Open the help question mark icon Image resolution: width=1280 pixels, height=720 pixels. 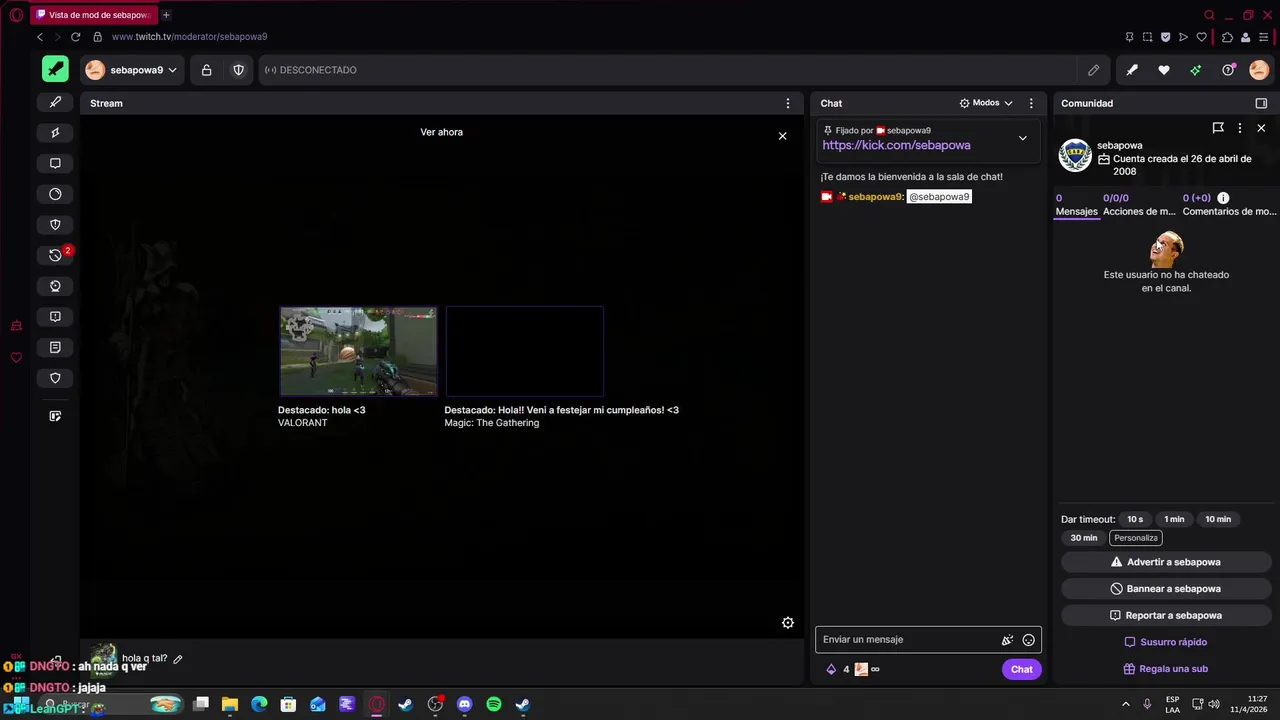[1228, 70]
